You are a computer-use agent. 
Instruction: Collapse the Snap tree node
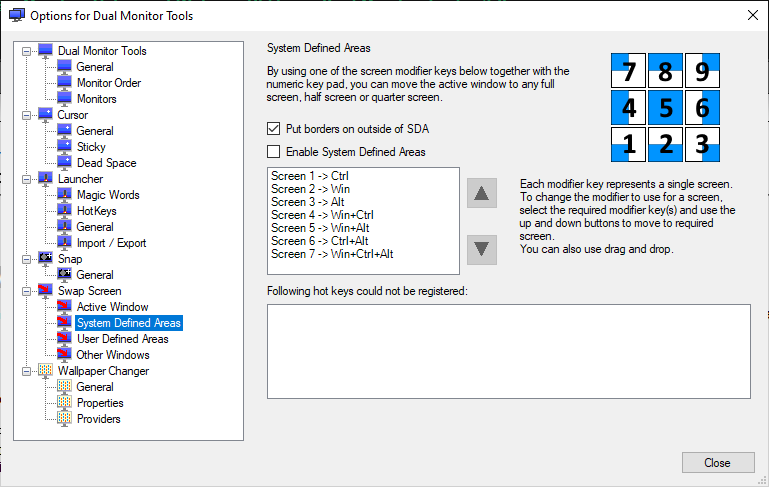click(x=26, y=259)
